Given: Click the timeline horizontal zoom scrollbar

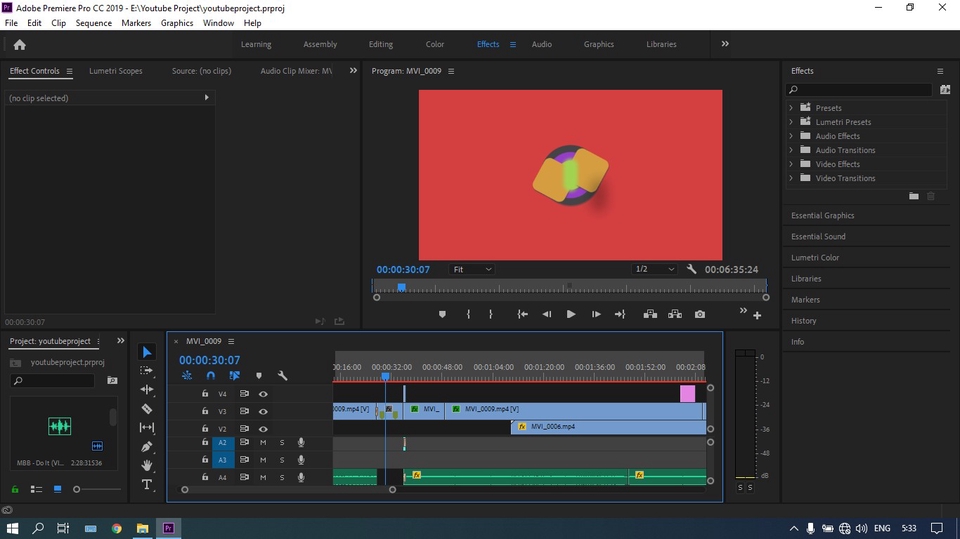Looking at the screenshot, I should click(288, 489).
